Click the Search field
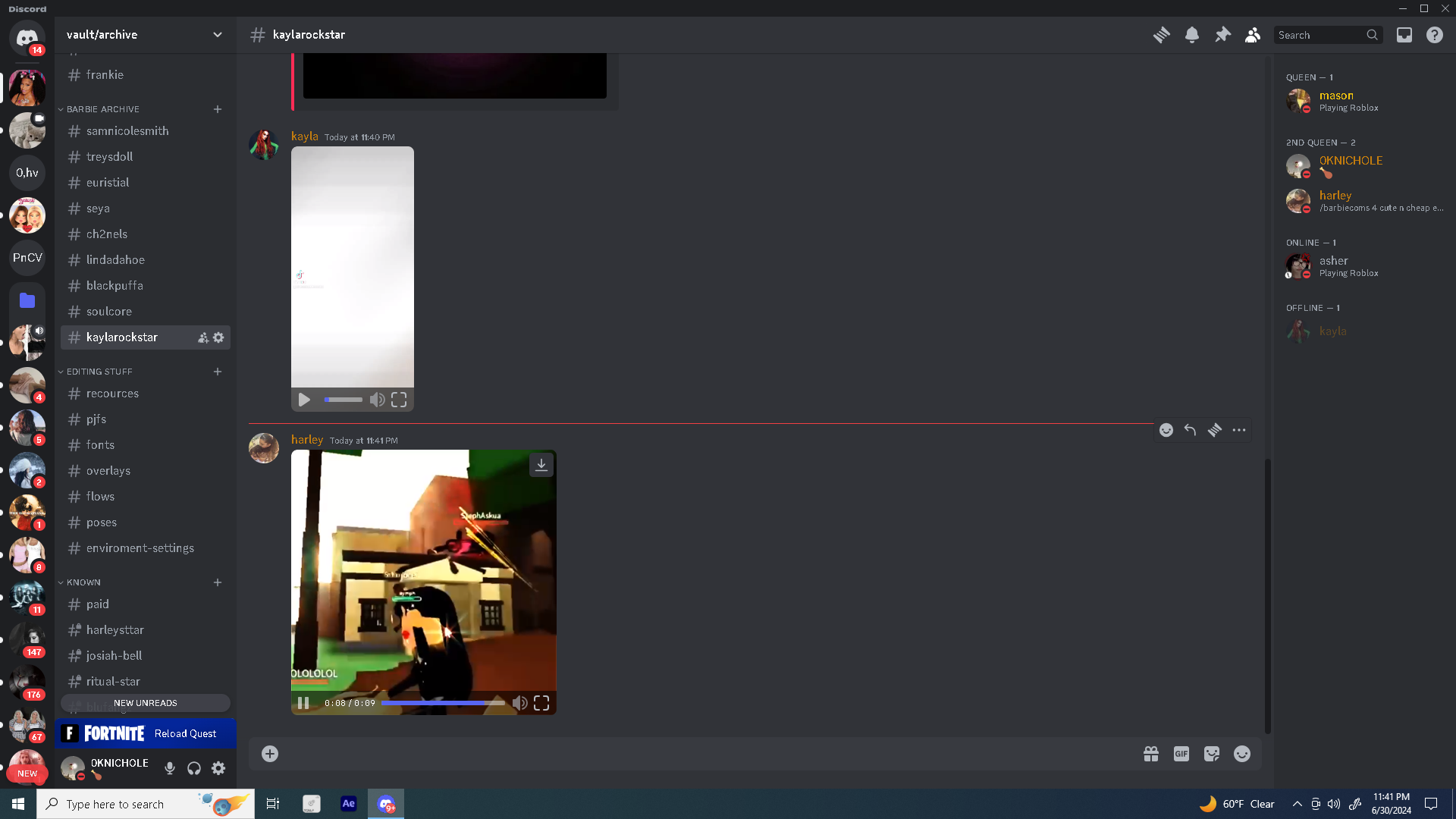This screenshot has height=819, width=1456. pyautogui.click(x=1328, y=35)
